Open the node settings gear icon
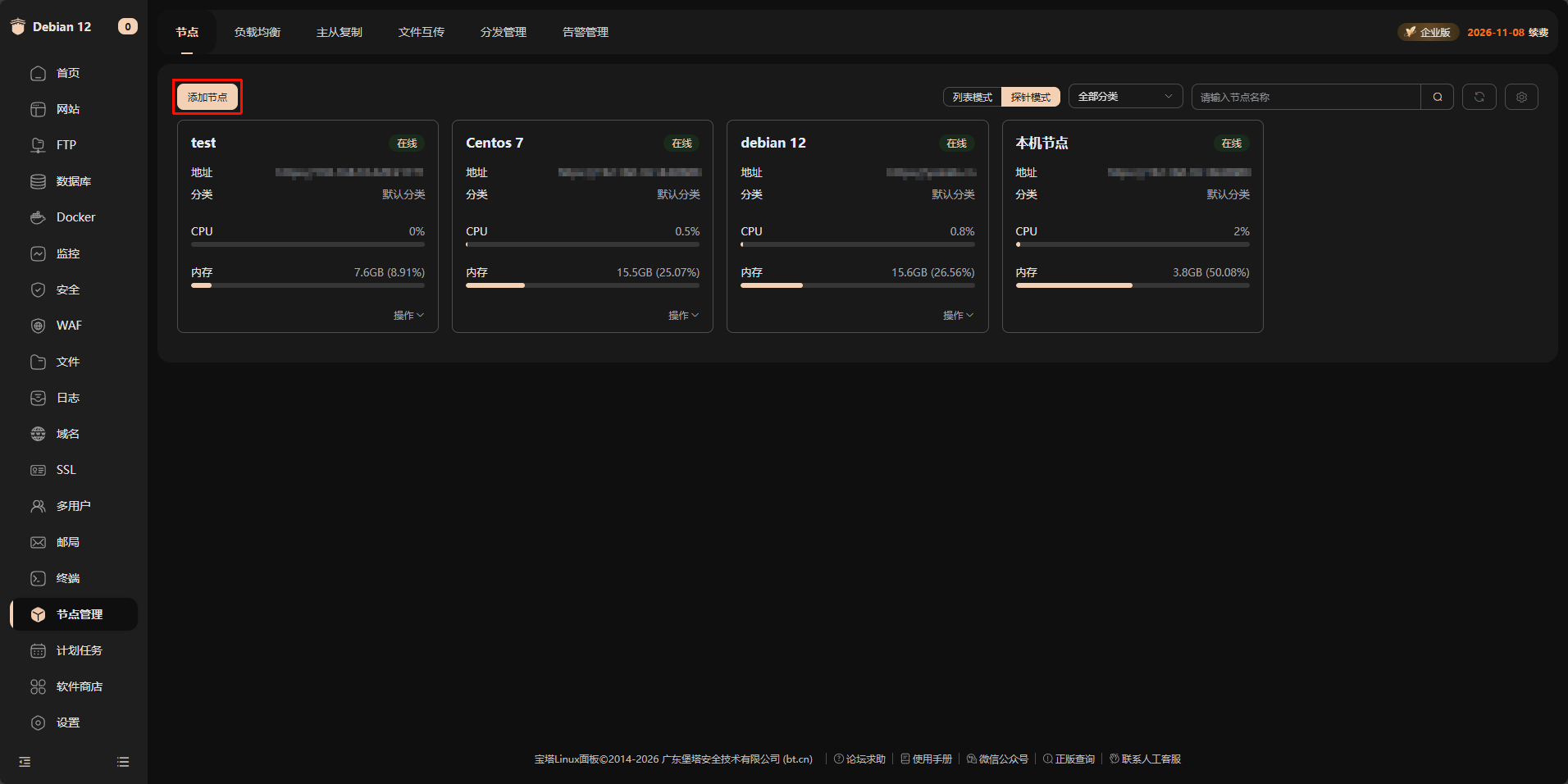 click(1520, 97)
